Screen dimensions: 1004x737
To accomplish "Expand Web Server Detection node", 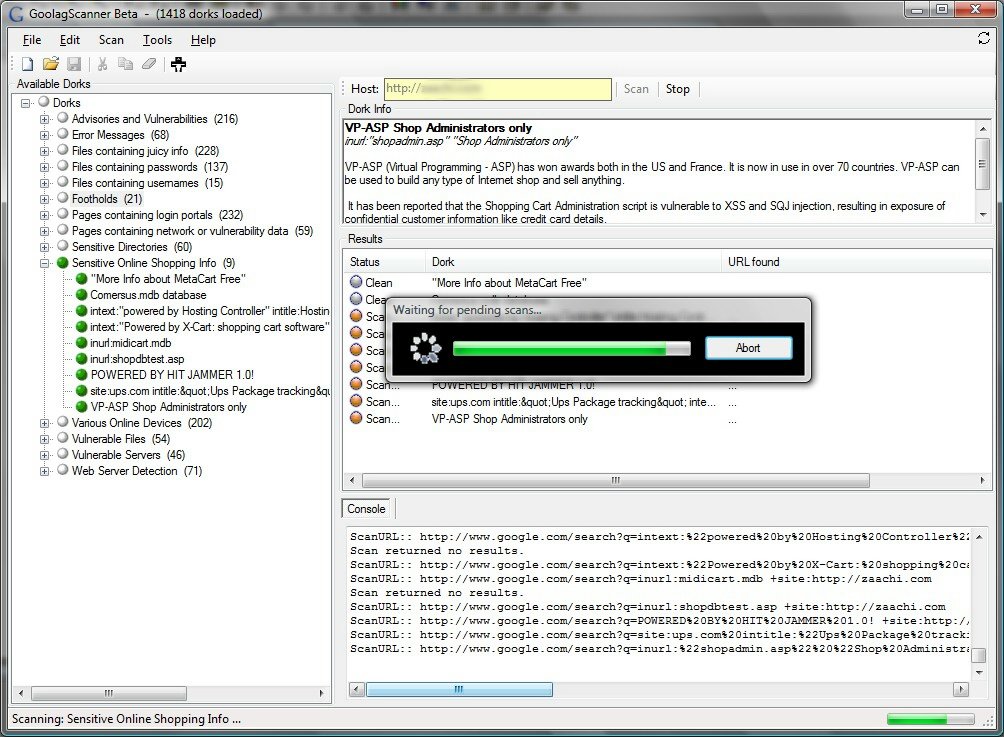I will (x=44, y=471).
